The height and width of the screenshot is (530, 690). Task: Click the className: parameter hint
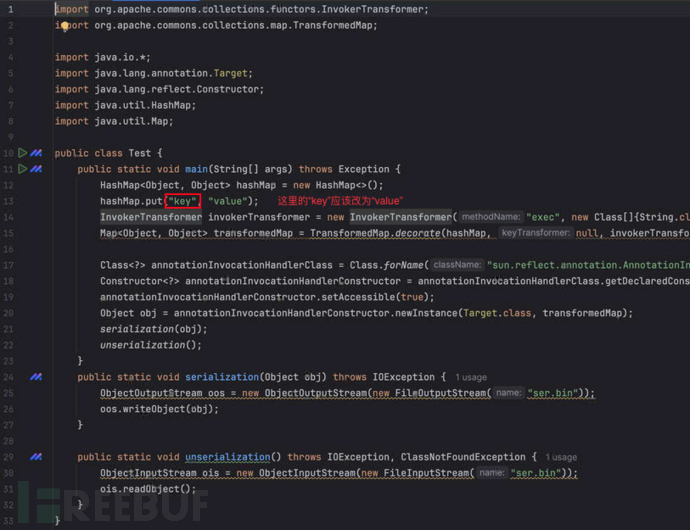point(457,265)
